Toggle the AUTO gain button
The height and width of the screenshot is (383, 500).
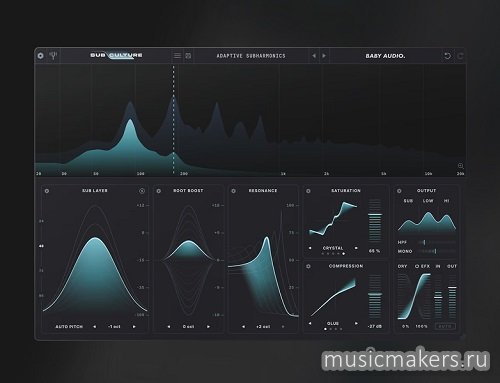[x=445, y=326]
